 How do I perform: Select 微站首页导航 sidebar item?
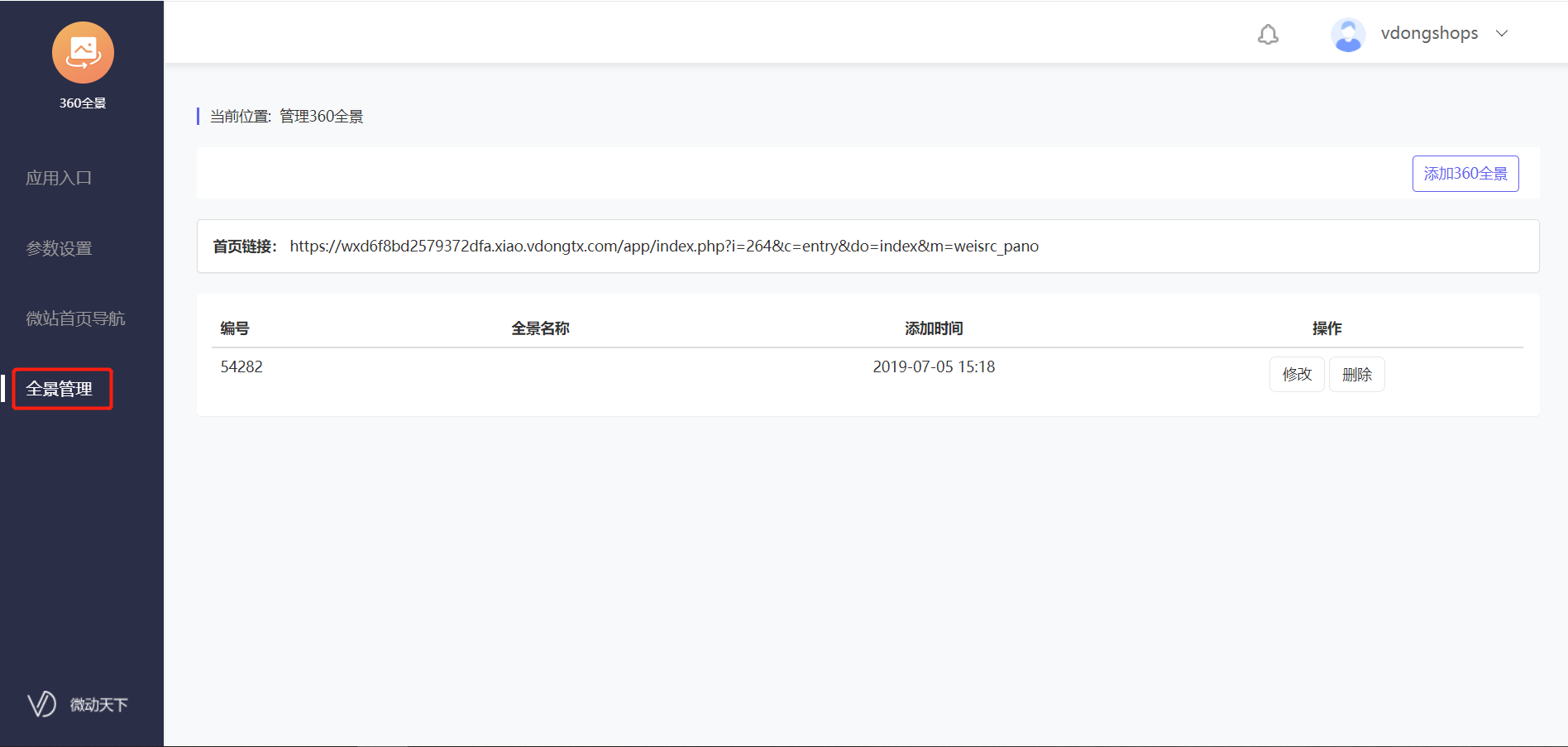pyautogui.click(x=75, y=318)
